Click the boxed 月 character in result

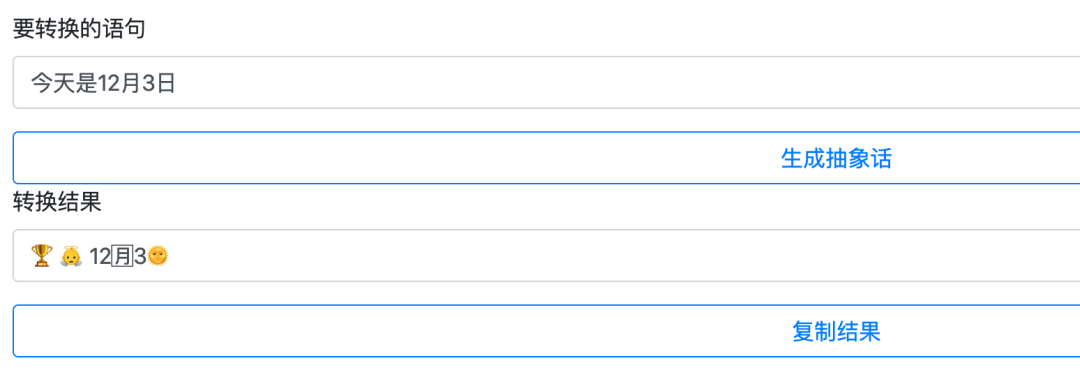(x=122, y=256)
